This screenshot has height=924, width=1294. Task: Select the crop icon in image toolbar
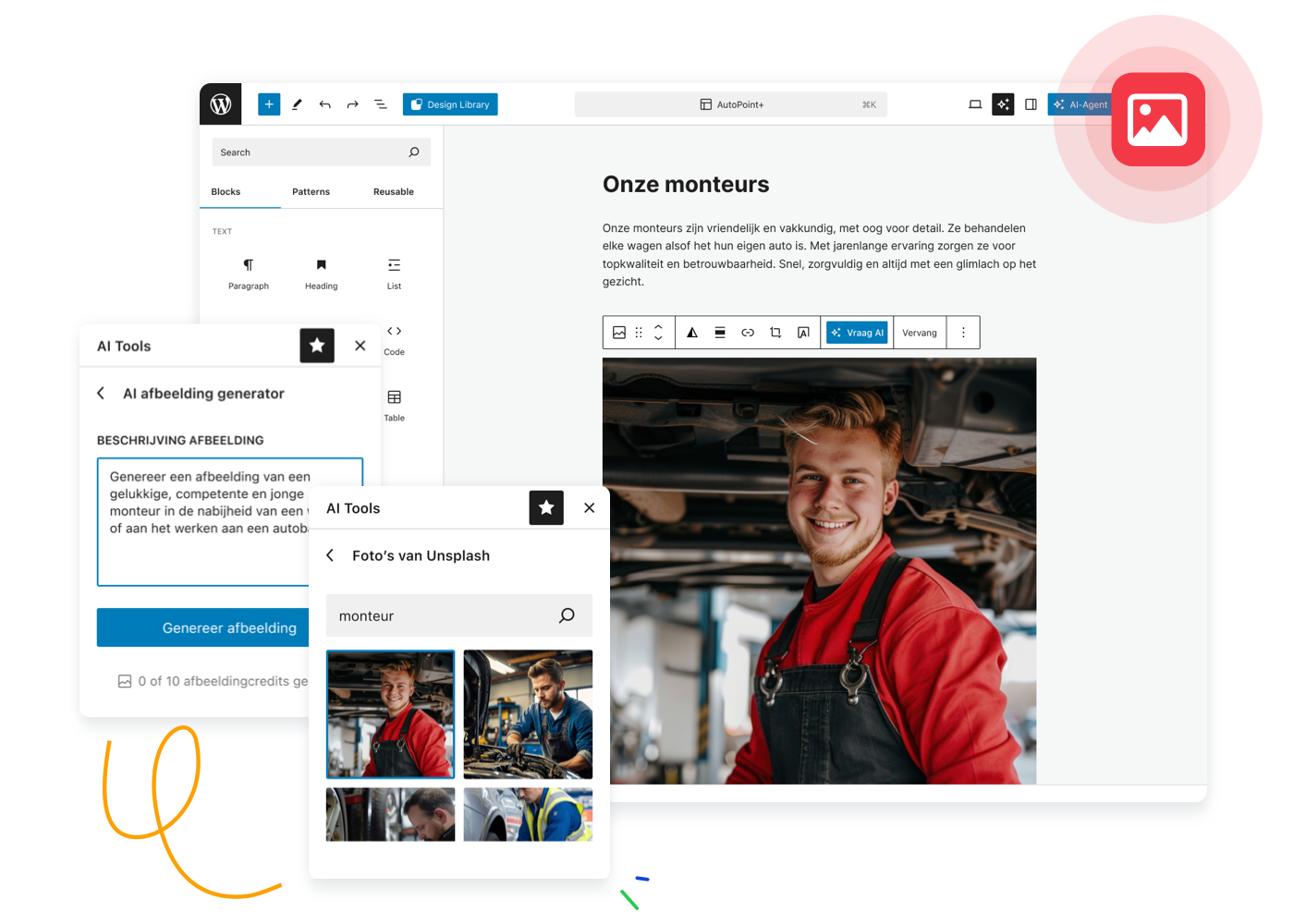point(775,333)
